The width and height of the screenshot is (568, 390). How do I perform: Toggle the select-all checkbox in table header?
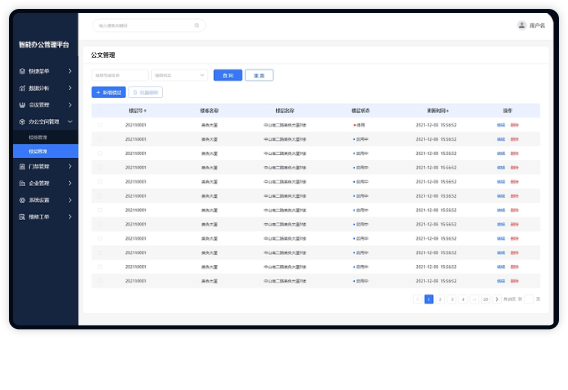(x=100, y=110)
